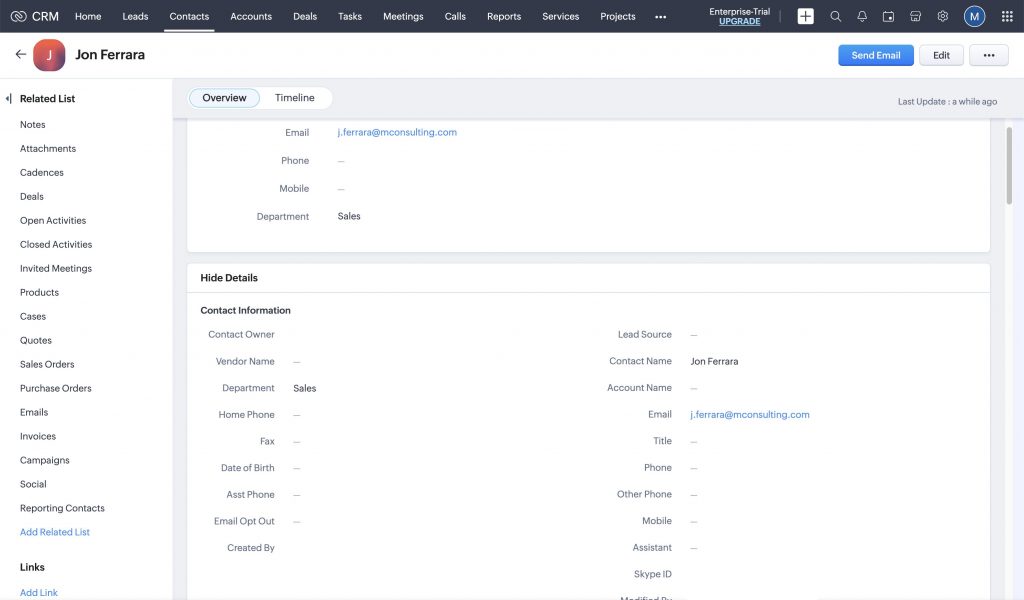Open the more modules ellipsis in navbar
Image resolution: width=1024 pixels, height=600 pixels.
660,16
